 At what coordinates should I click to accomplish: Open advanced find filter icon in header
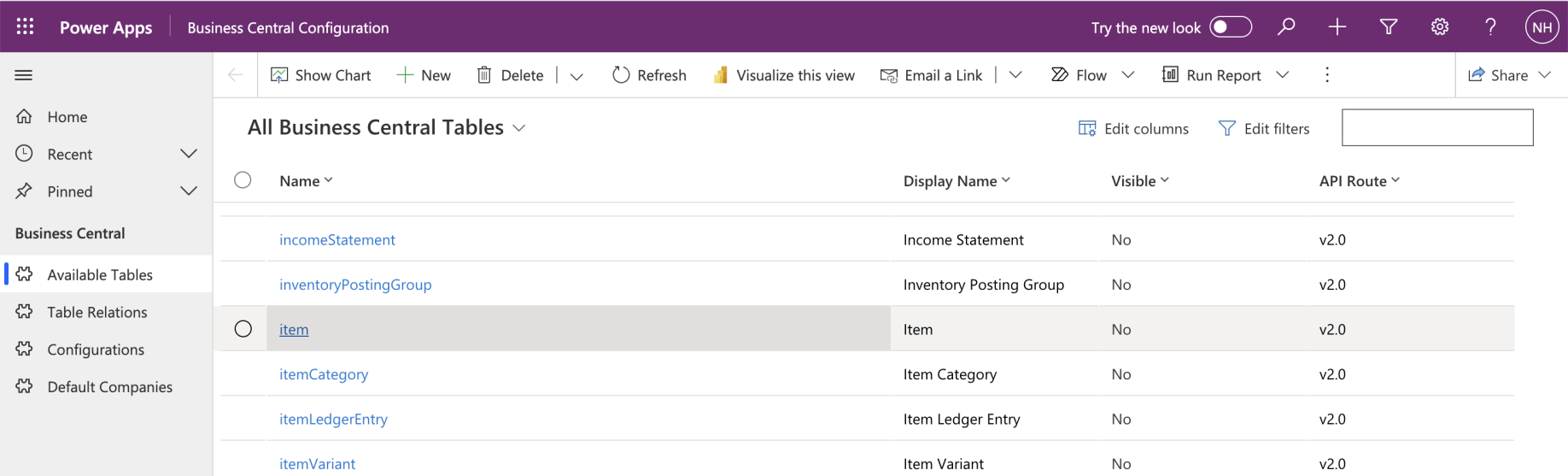tap(1389, 26)
